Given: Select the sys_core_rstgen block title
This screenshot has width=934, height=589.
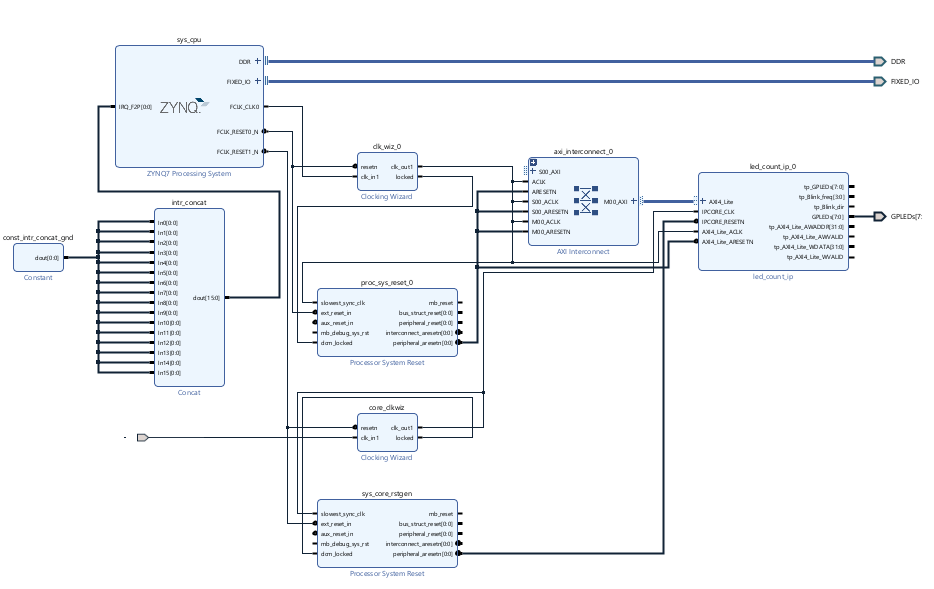Looking at the screenshot, I should [387, 493].
